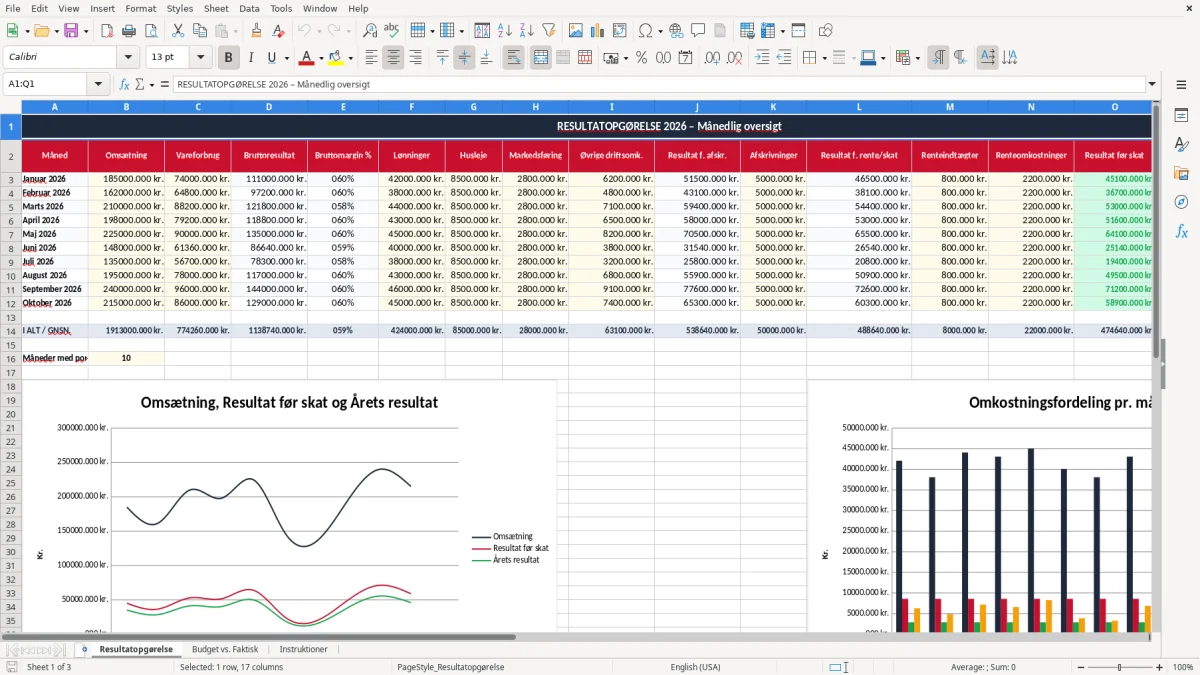Open font color dropdown arrow
The width and height of the screenshot is (1200, 675).
(x=321, y=58)
